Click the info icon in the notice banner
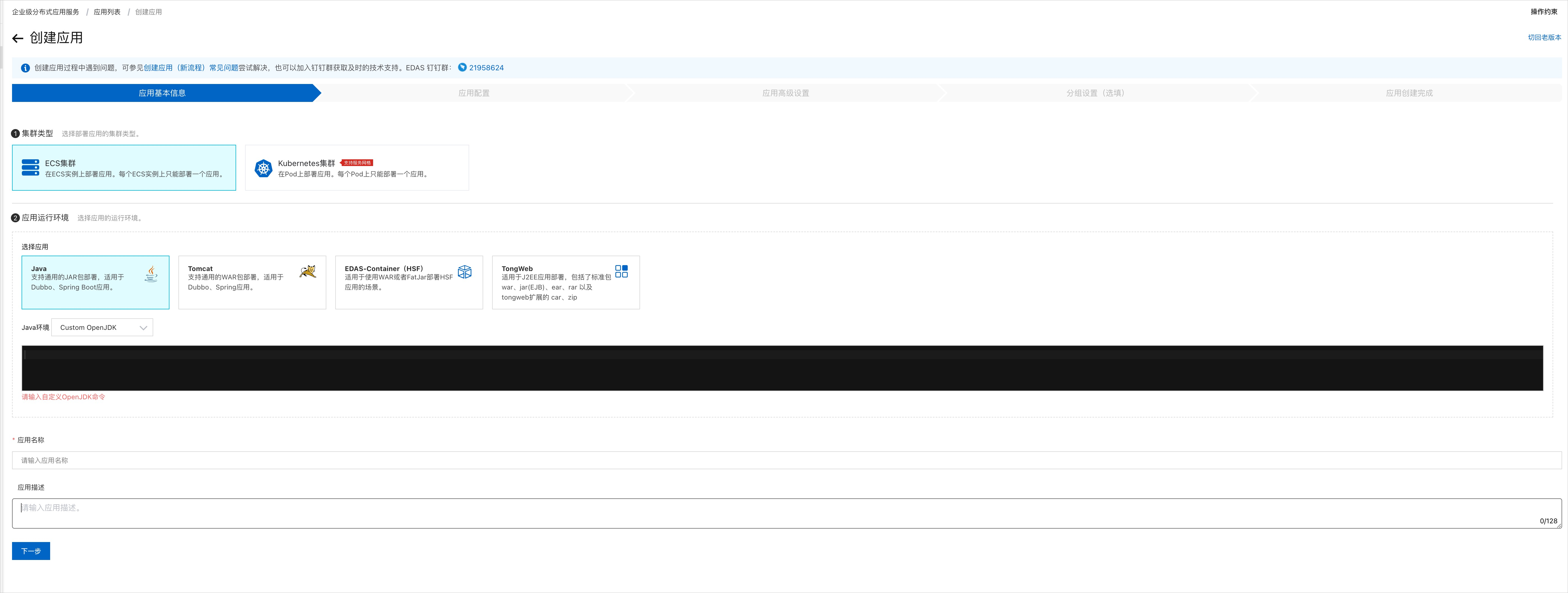 (x=25, y=68)
